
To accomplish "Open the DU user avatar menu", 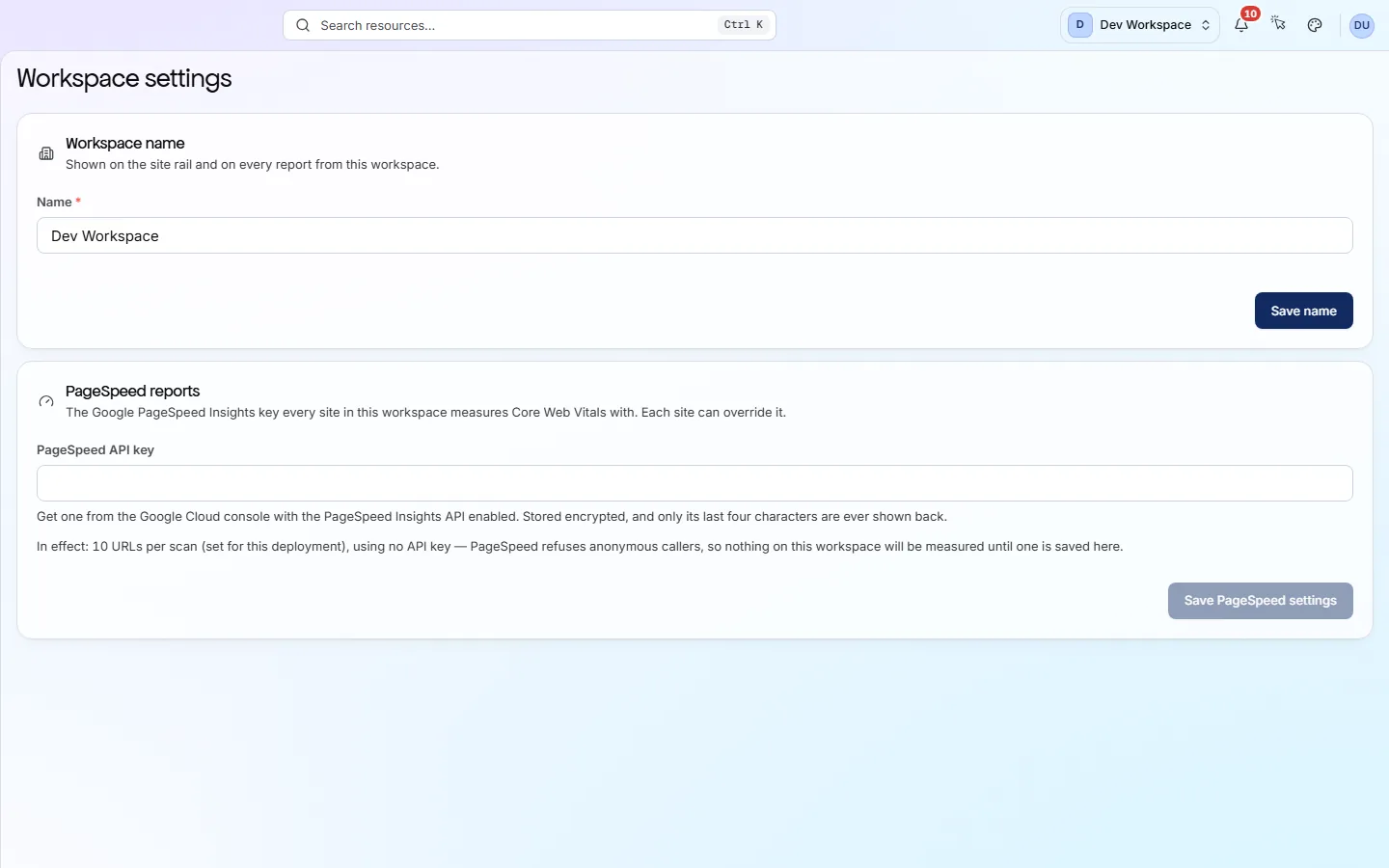I will (x=1362, y=25).
